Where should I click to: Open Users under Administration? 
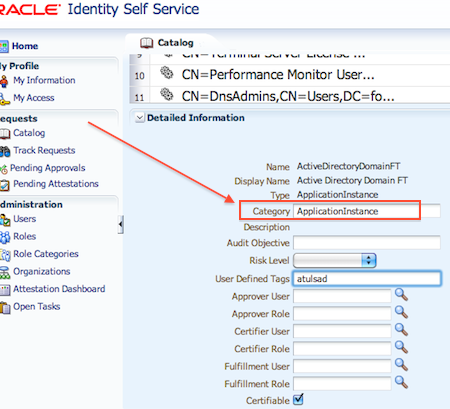pyautogui.click(x=25, y=219)
